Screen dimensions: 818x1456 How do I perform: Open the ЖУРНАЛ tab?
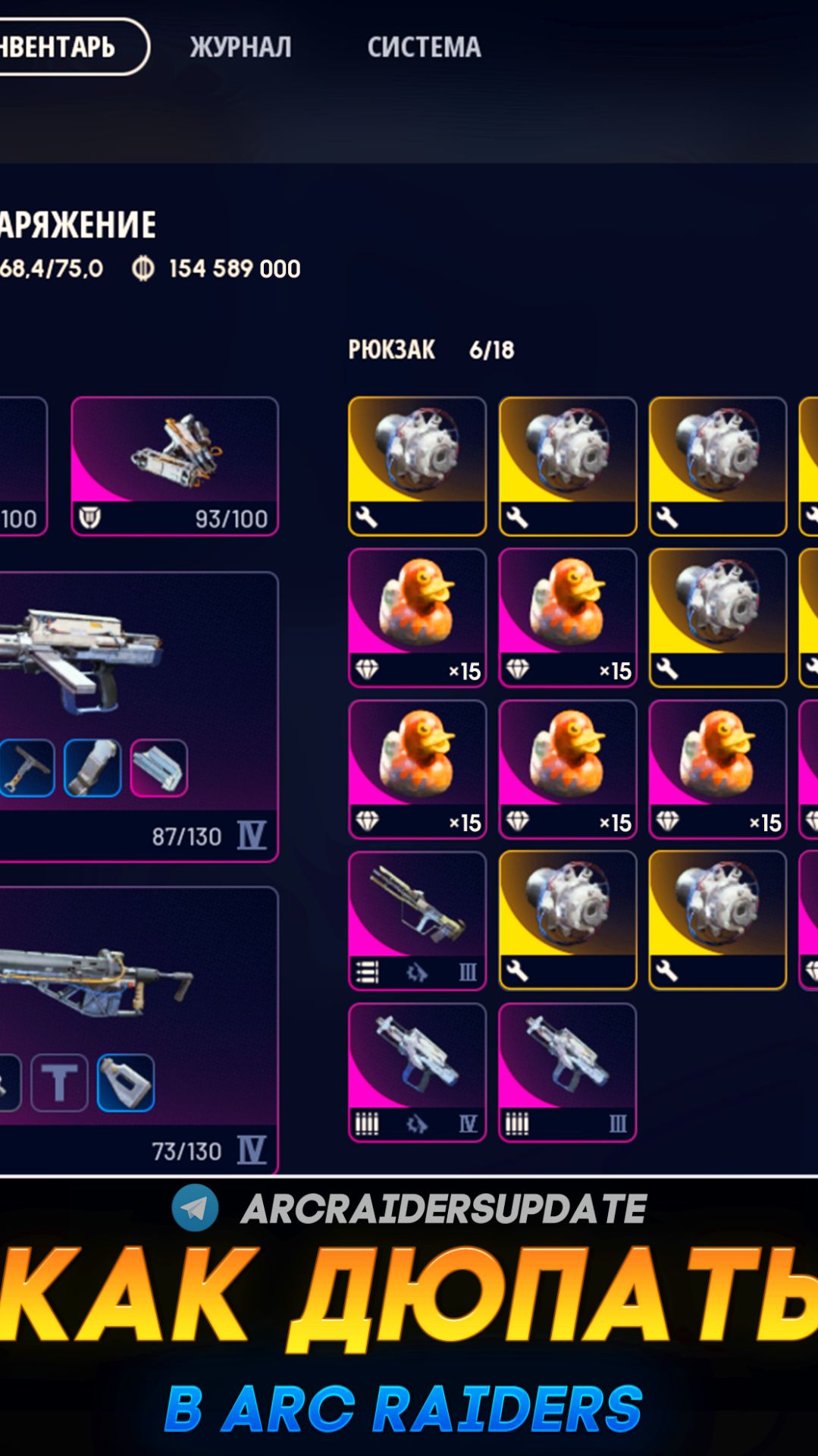[x=240, y=47]
